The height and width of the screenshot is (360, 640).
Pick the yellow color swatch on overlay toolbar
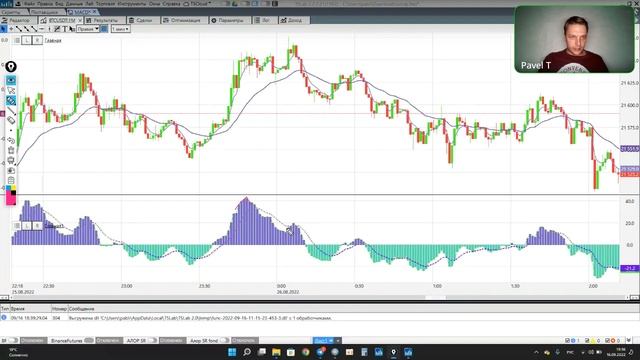tap(13, 188)
